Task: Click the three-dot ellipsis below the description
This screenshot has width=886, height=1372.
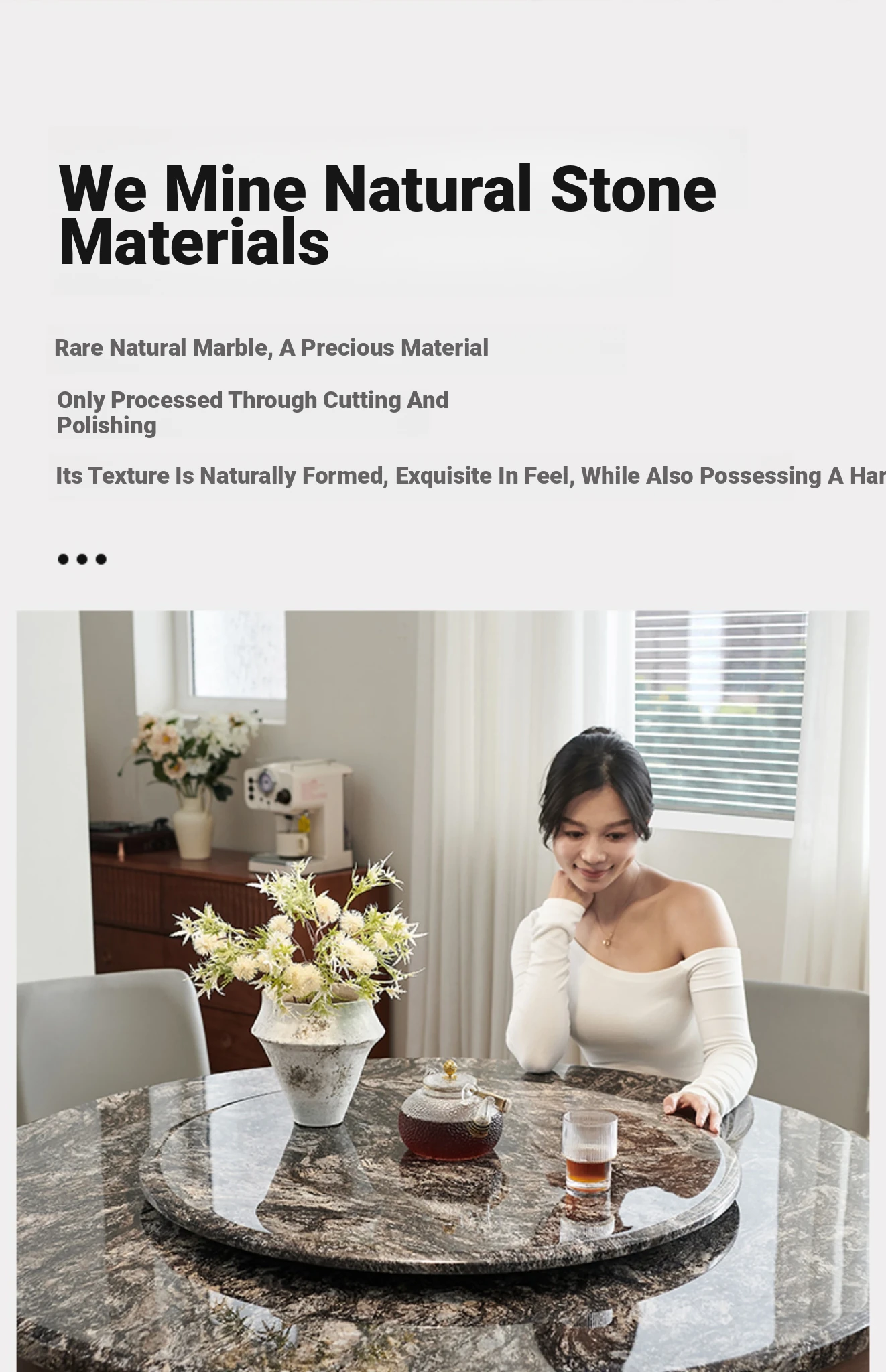Action: 82,559
